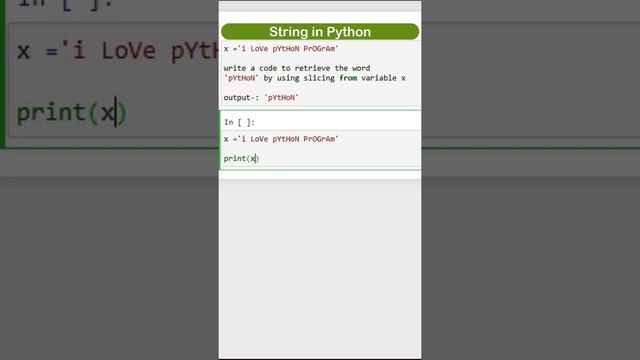Click the 'String in Python' green banner

point(320,32)
